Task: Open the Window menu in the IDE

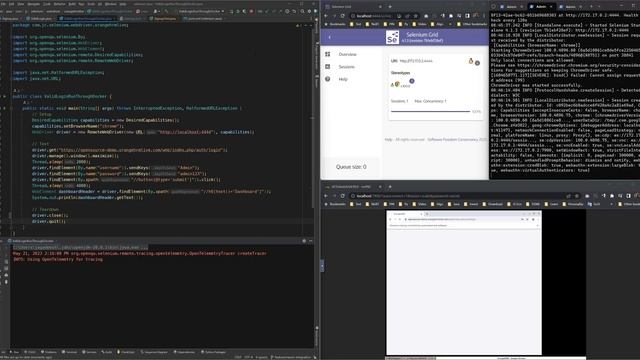Action: tap(111, 4)
